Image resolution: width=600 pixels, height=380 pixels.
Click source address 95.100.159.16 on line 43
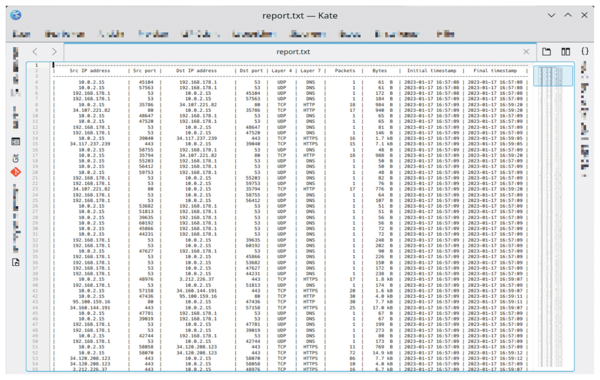pos(91,302)
